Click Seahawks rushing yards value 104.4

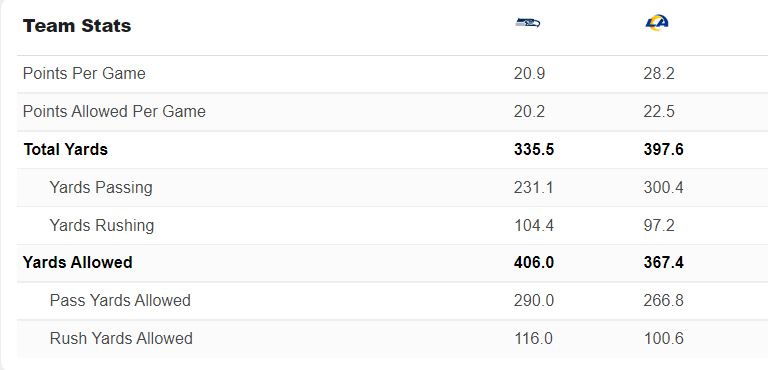(534, 225)
